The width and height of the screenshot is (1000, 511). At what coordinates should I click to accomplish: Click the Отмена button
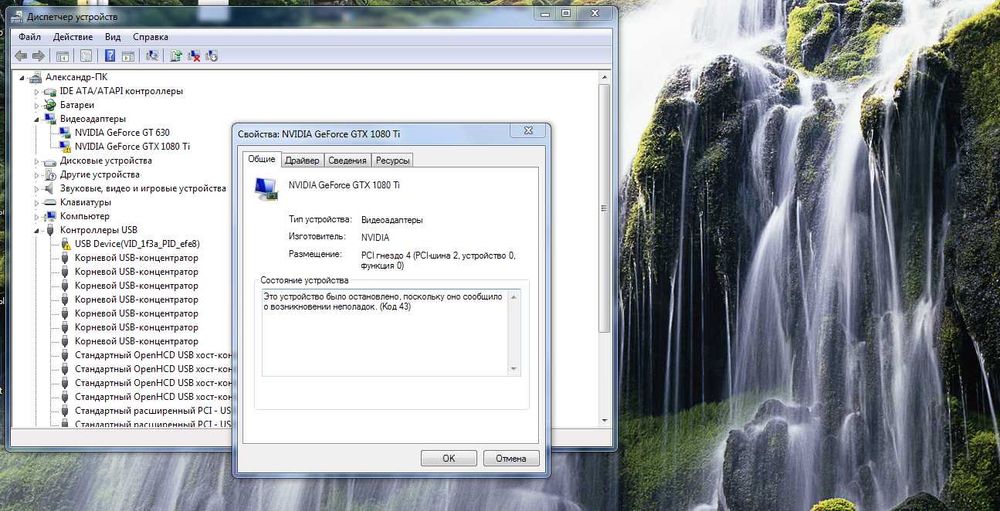tap(511, 458)
